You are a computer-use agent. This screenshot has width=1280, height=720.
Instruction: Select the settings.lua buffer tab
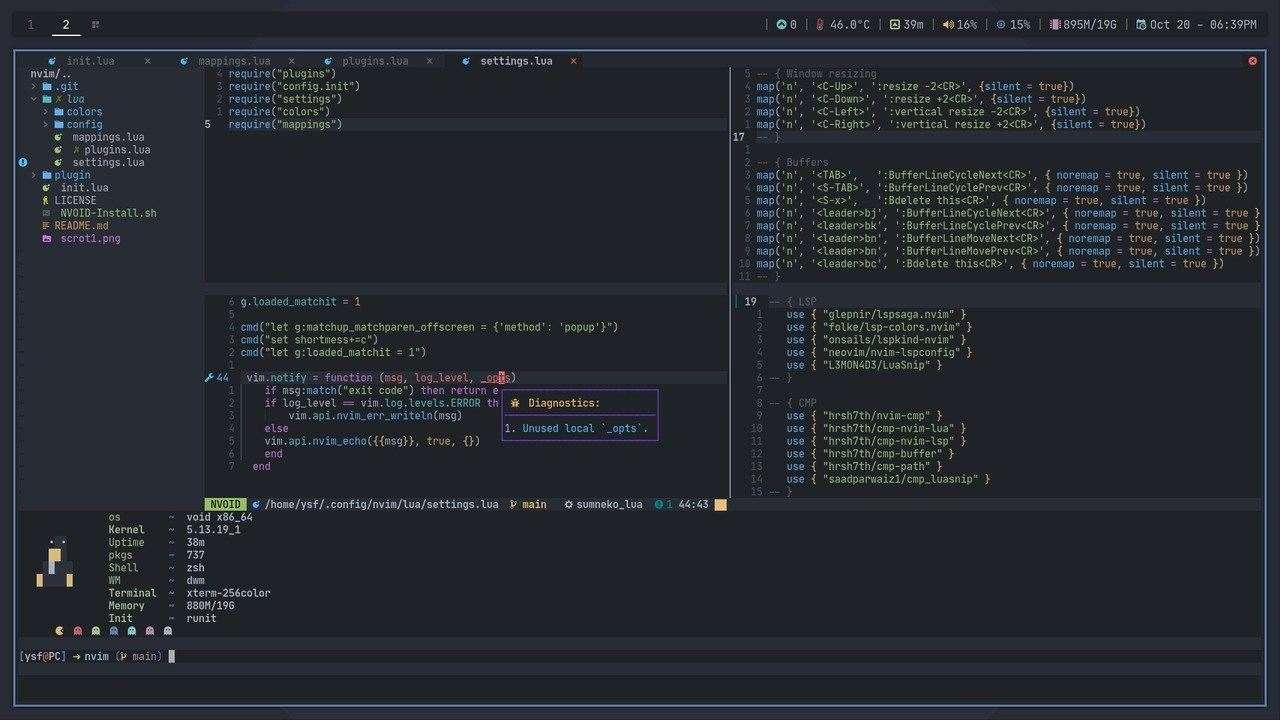click(x=516, y=61)
